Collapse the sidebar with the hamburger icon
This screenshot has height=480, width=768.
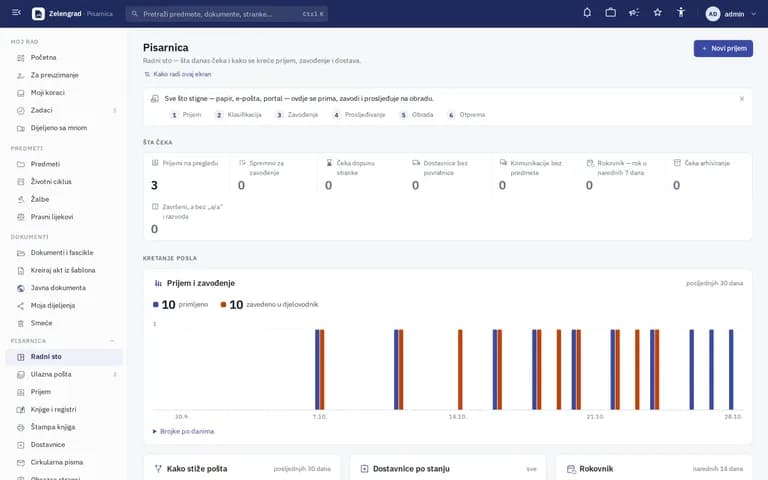pyautogui.click(x=16, y=13)
